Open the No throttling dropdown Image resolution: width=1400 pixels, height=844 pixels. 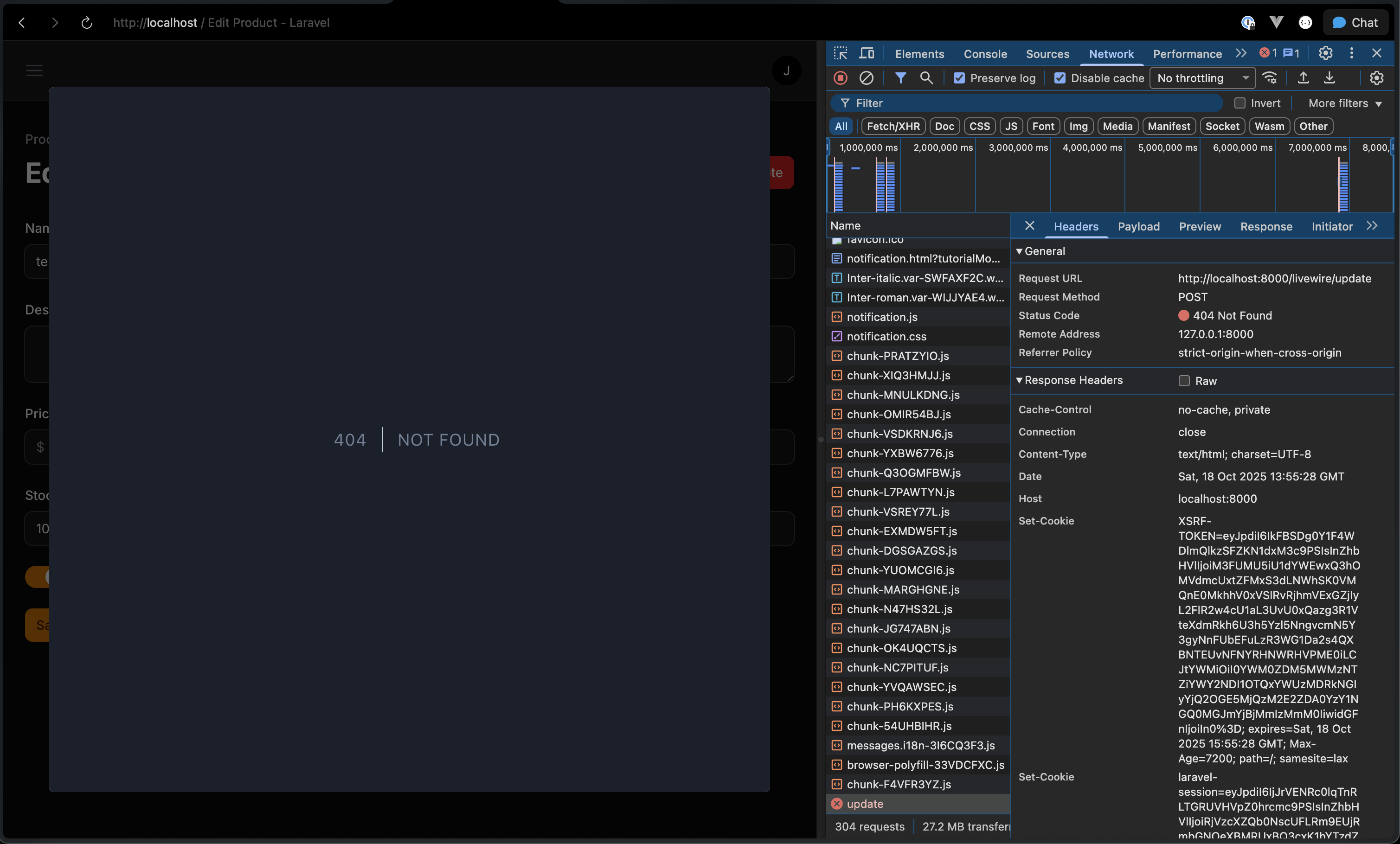pyautogui.click(x=1202, y=78)
